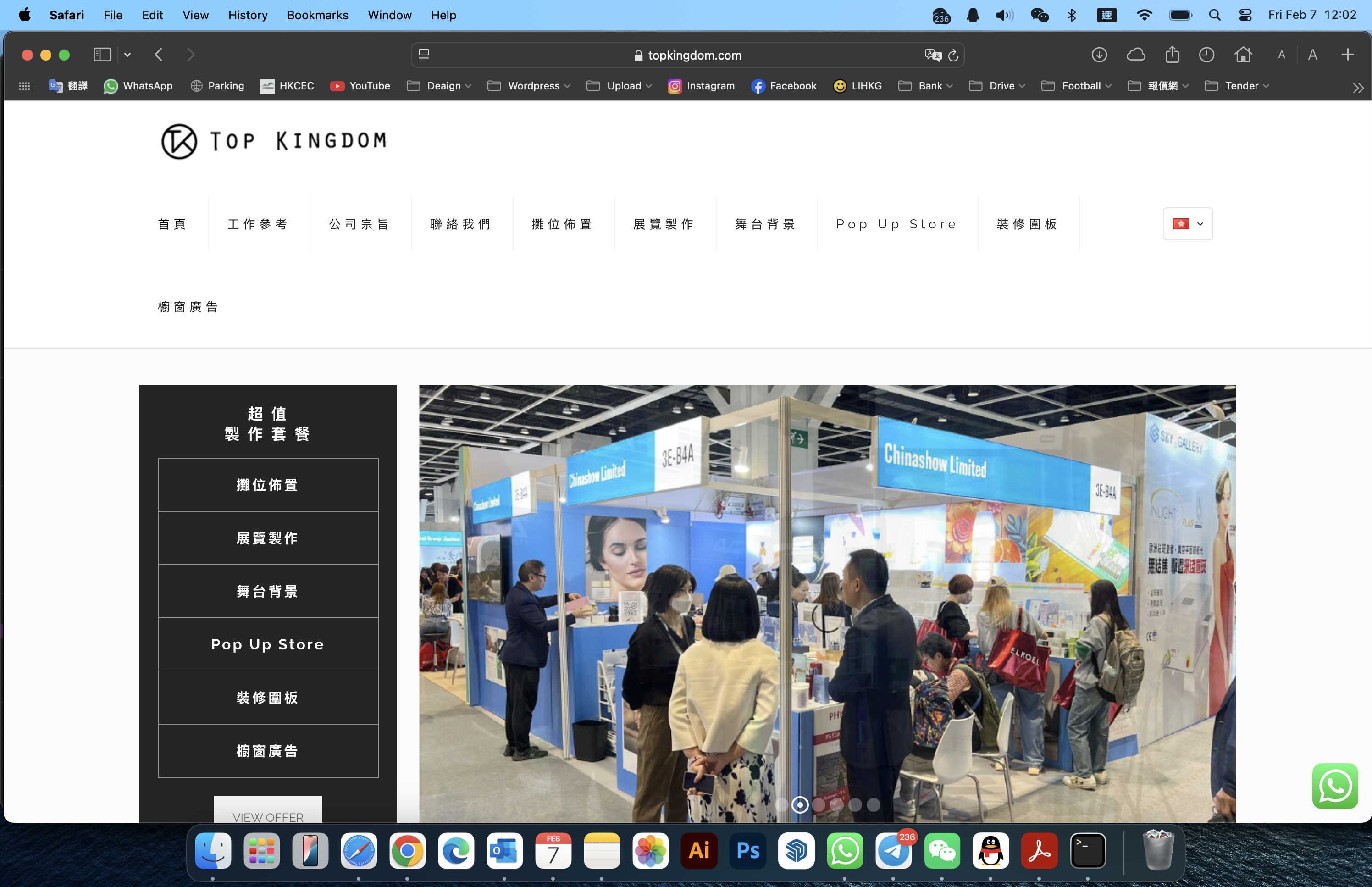This screenshot has width=1372, height=887.
Task: Open the green WhatsApp chat button
Action: (x=1334, y=786)
